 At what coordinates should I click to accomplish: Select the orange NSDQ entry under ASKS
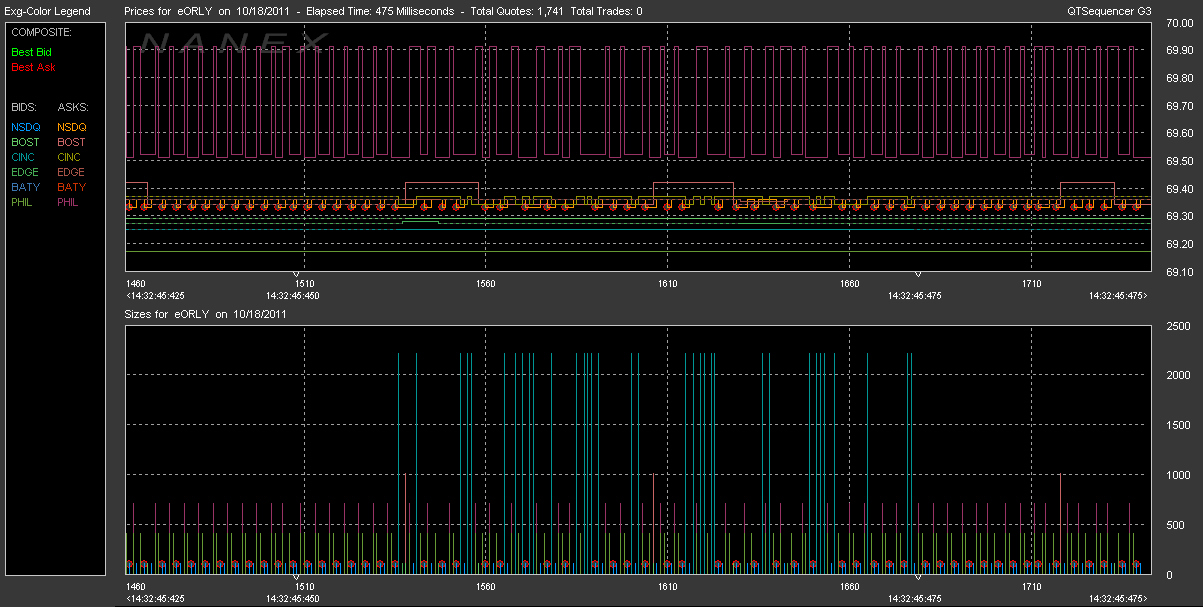coord(72,127)
